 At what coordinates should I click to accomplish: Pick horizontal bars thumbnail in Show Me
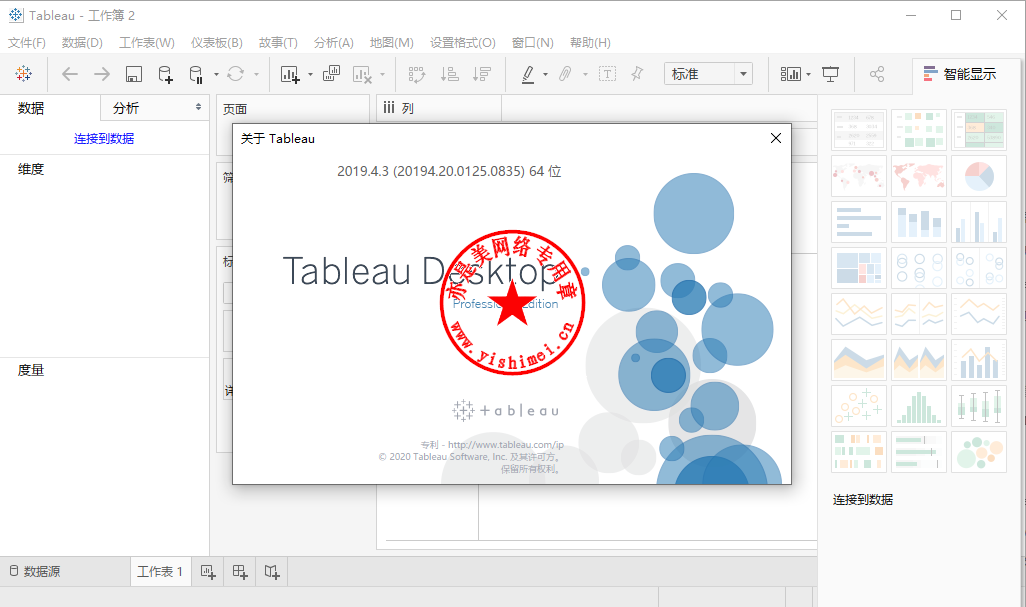pos(858,222)
